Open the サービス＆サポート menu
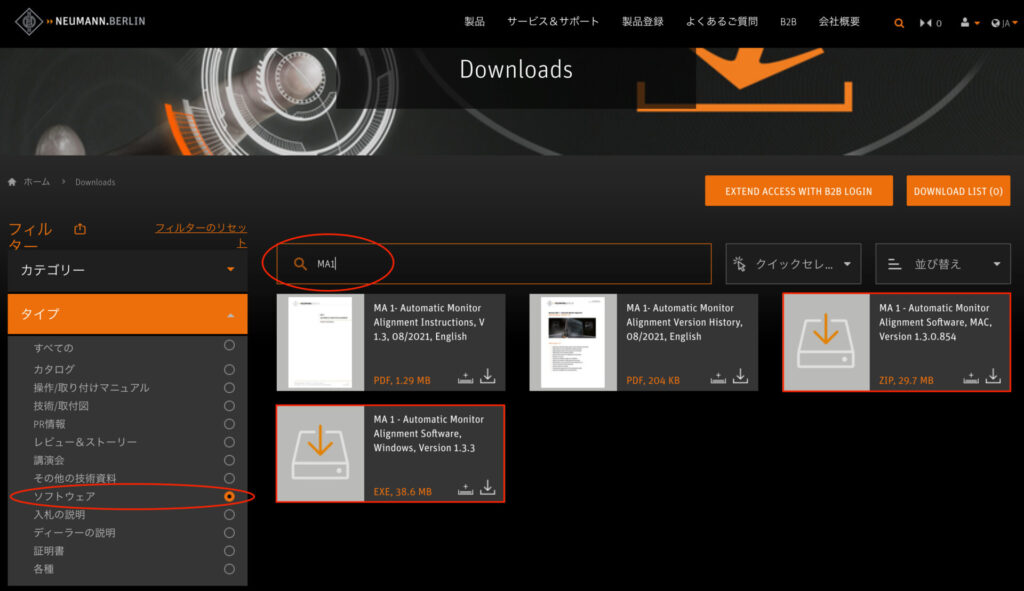This screenshot has height=591, width=1024. [553, 22]
